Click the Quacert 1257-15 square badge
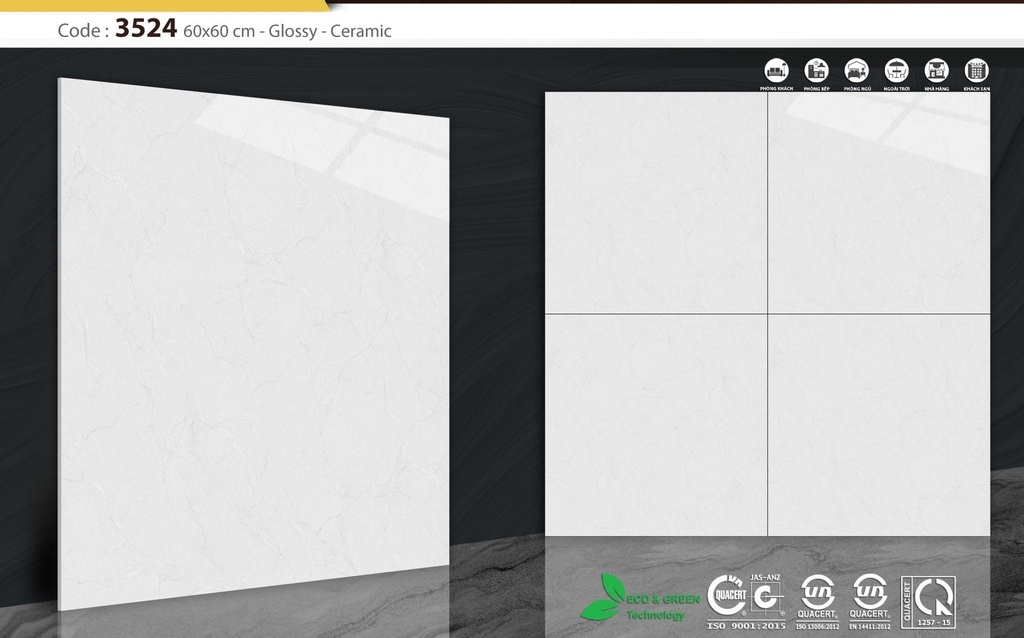Image resolution: width=1024 pixels, height=638 pixels. click(x=928, y=602)
